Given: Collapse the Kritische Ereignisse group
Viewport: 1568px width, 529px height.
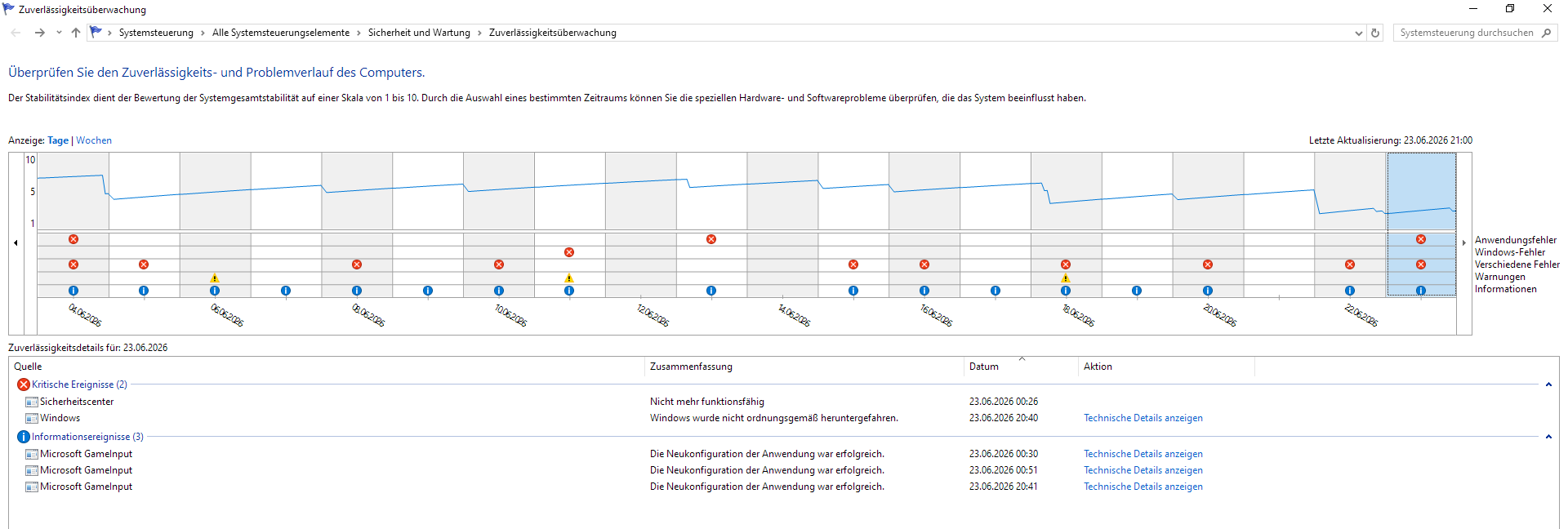Looking at the screenshot, I should coord(1548,385).
